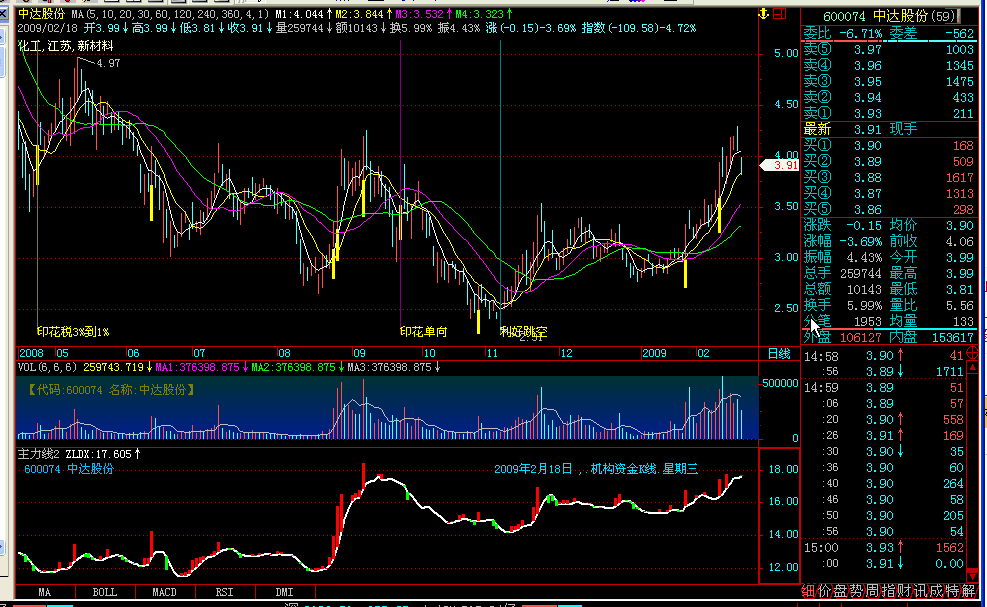Screen dimensions: 987x607
Task: Open the 讯 (news) tab
Action: pyautogui.click(x=920, y=591)
